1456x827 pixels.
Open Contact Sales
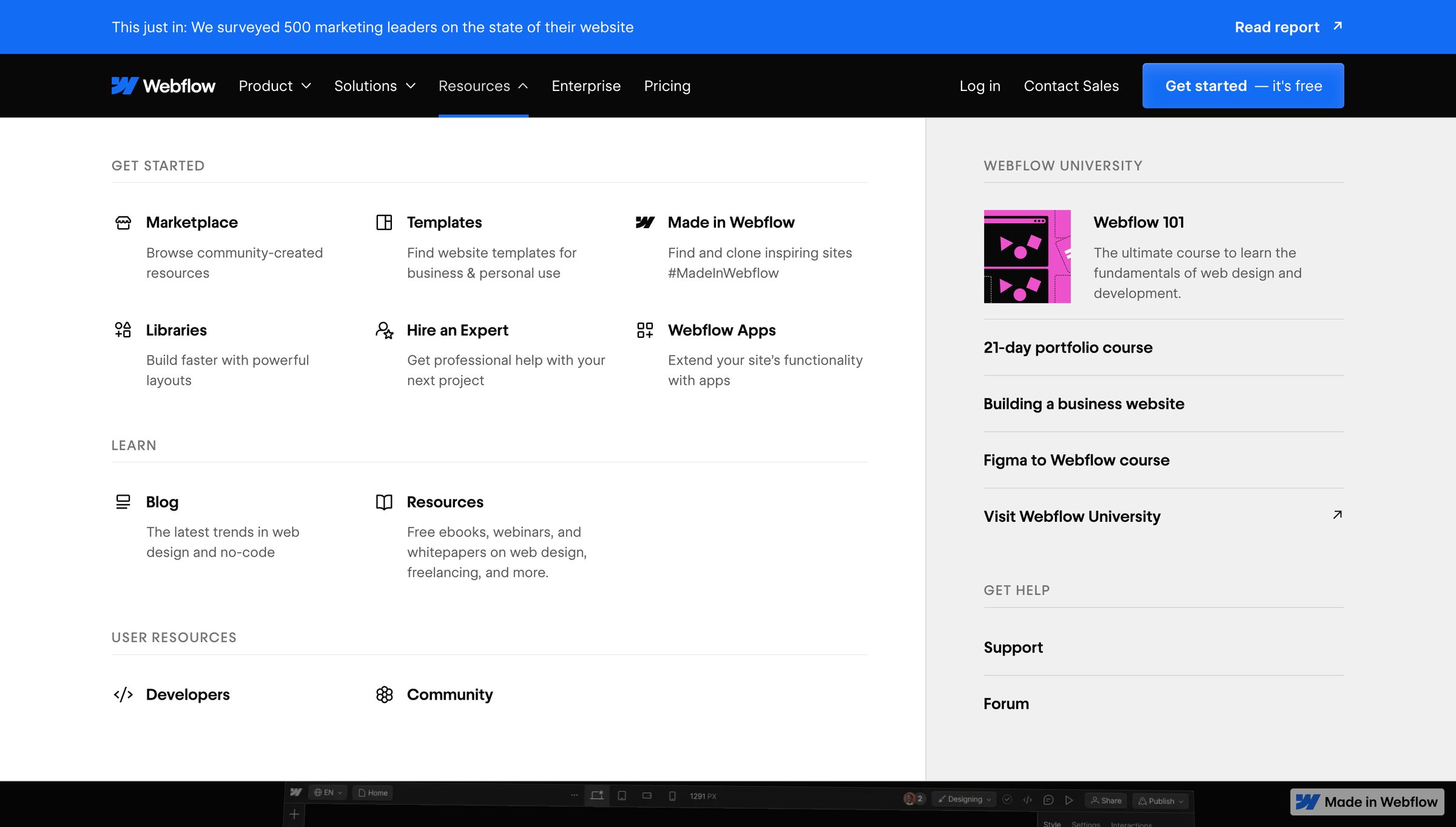click(x=1071, y=86)
